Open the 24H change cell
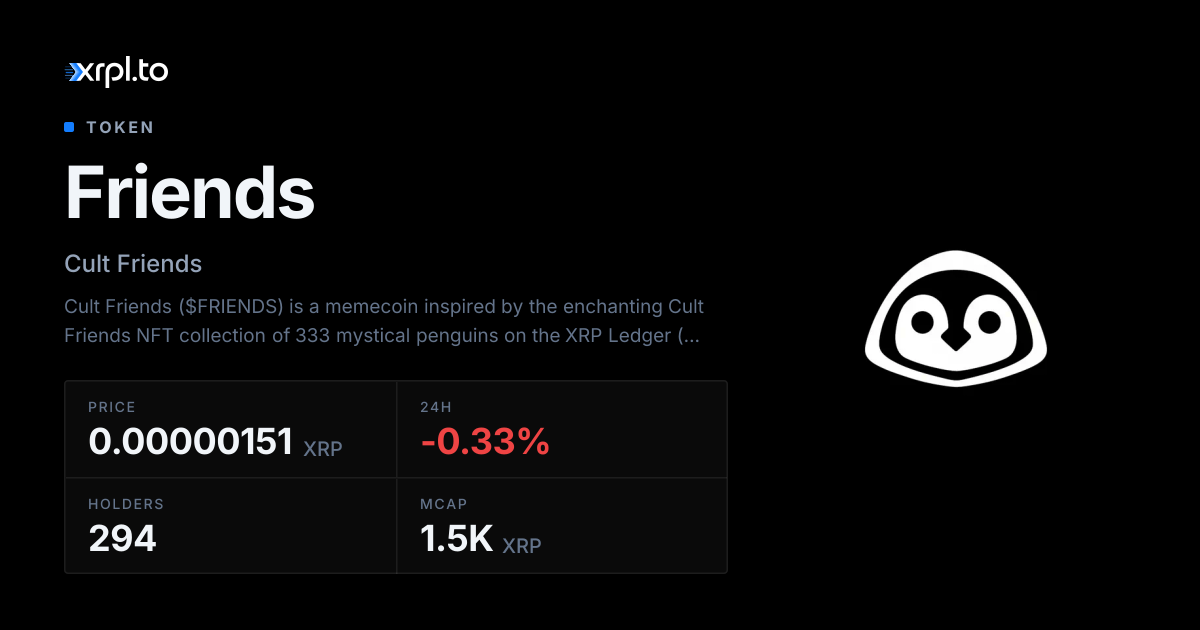1200x630 pixels. click(x=562, y=429)
